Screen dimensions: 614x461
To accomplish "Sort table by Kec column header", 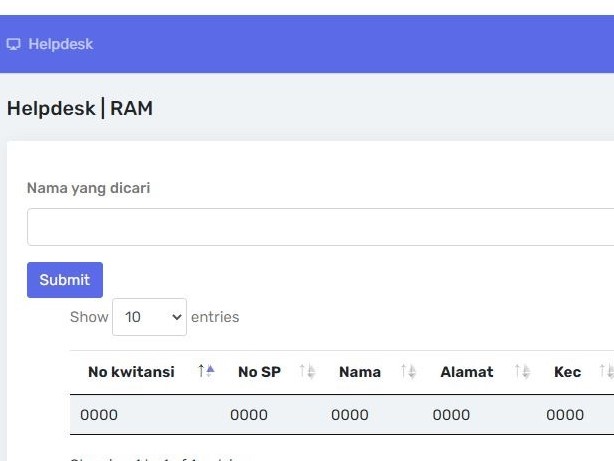I will click(x=567, y=372).
